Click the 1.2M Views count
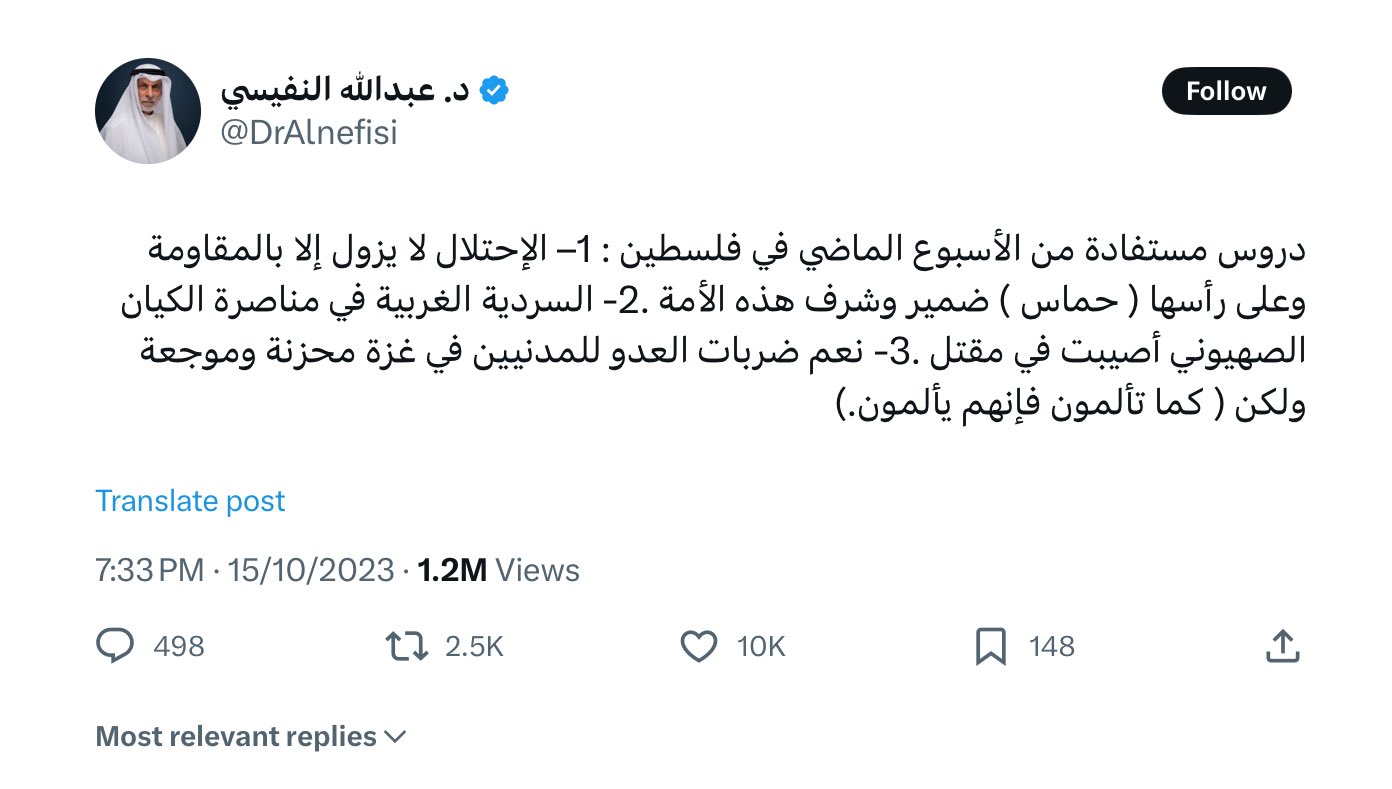 point(498,570)
